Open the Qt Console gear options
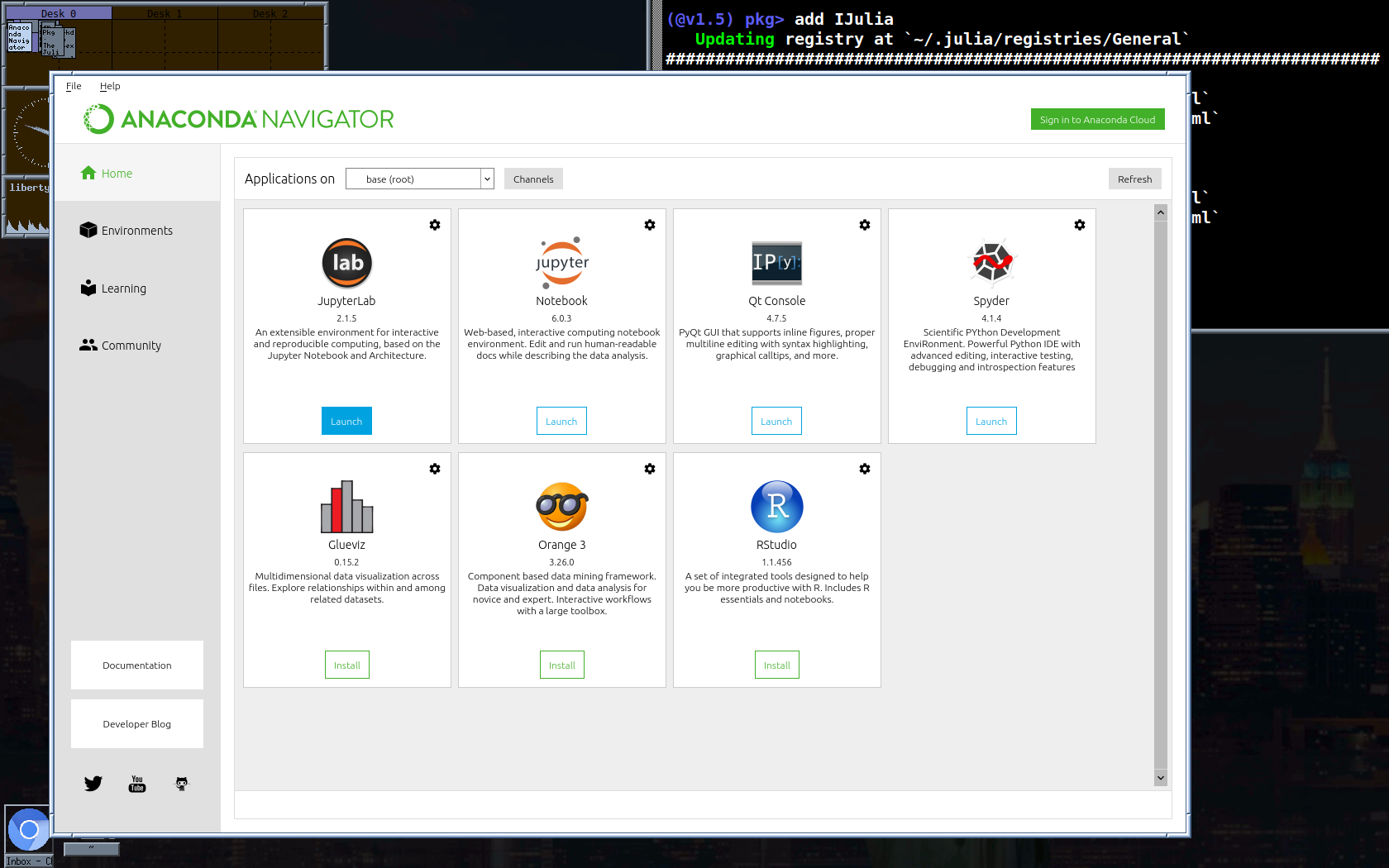1389x868 pixels. [865, 225]
